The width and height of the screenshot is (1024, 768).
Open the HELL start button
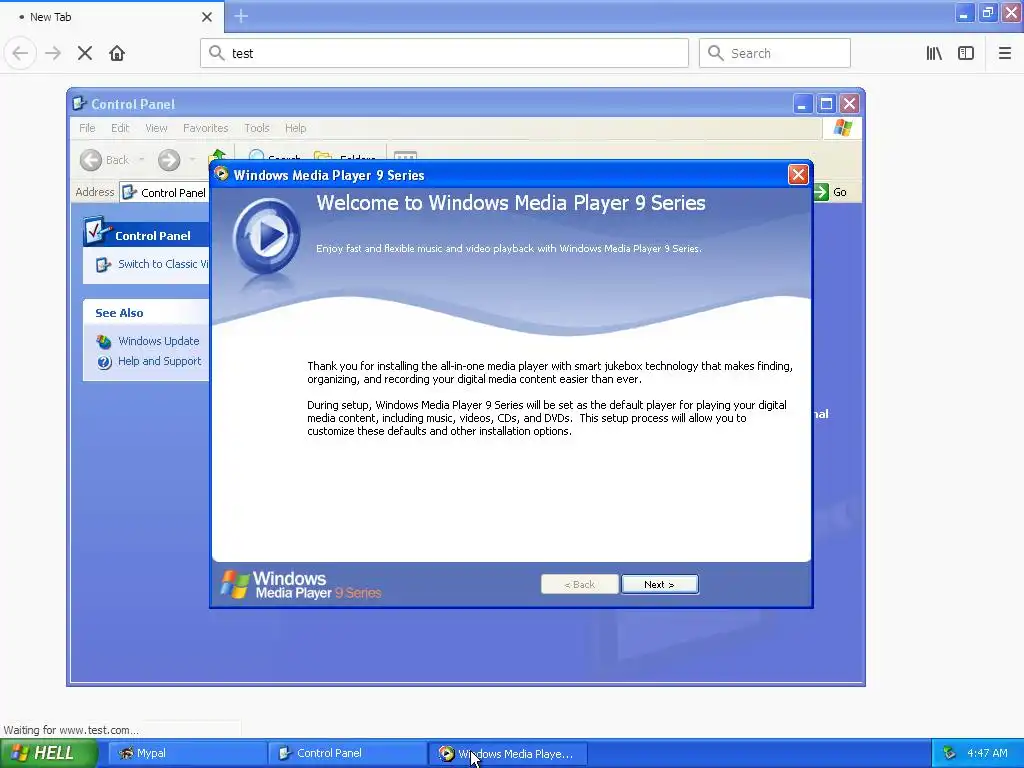(x=48, y=753)
